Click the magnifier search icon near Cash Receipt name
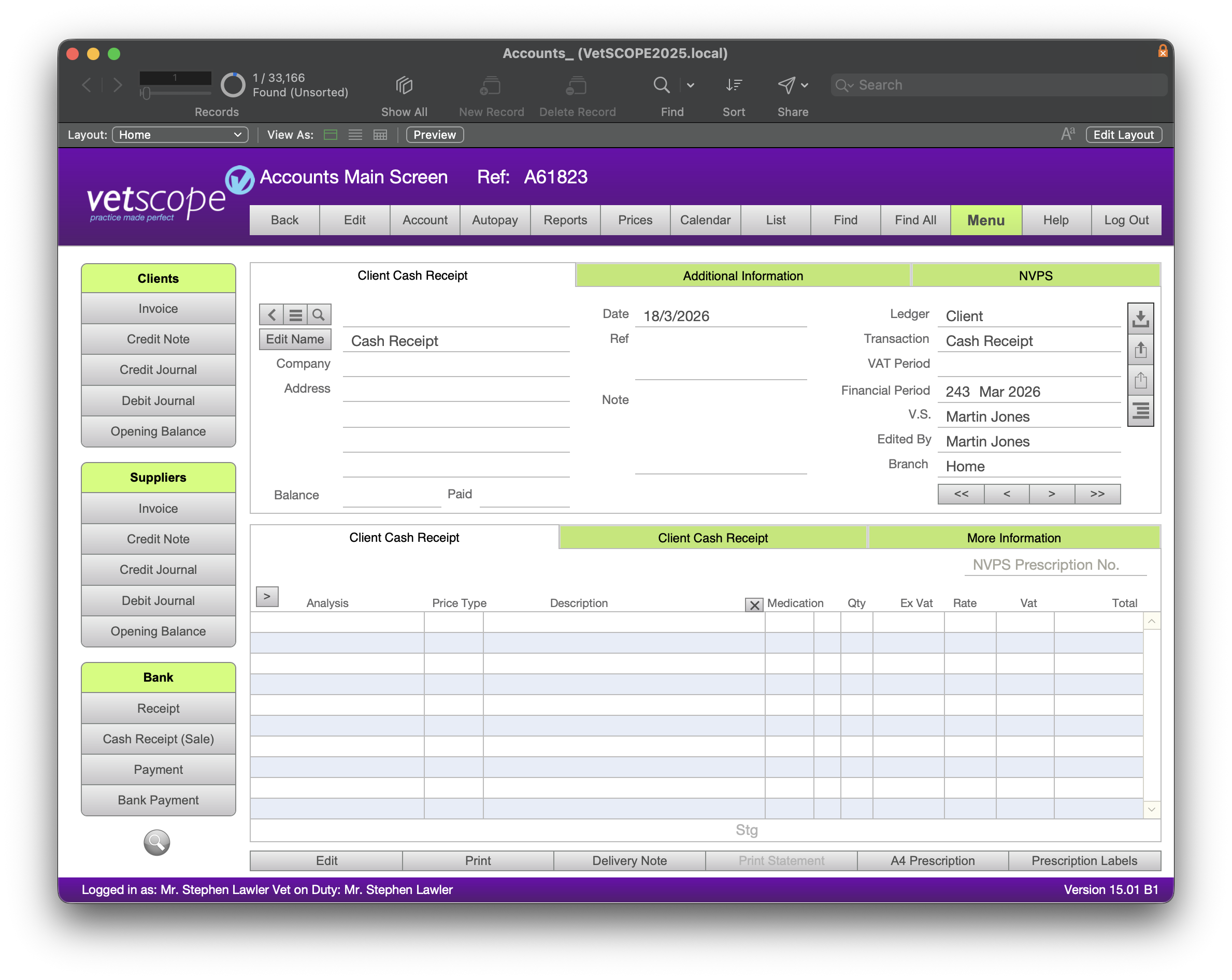The width and height of the screenshot is (1232, 980). tap(319, 314)
